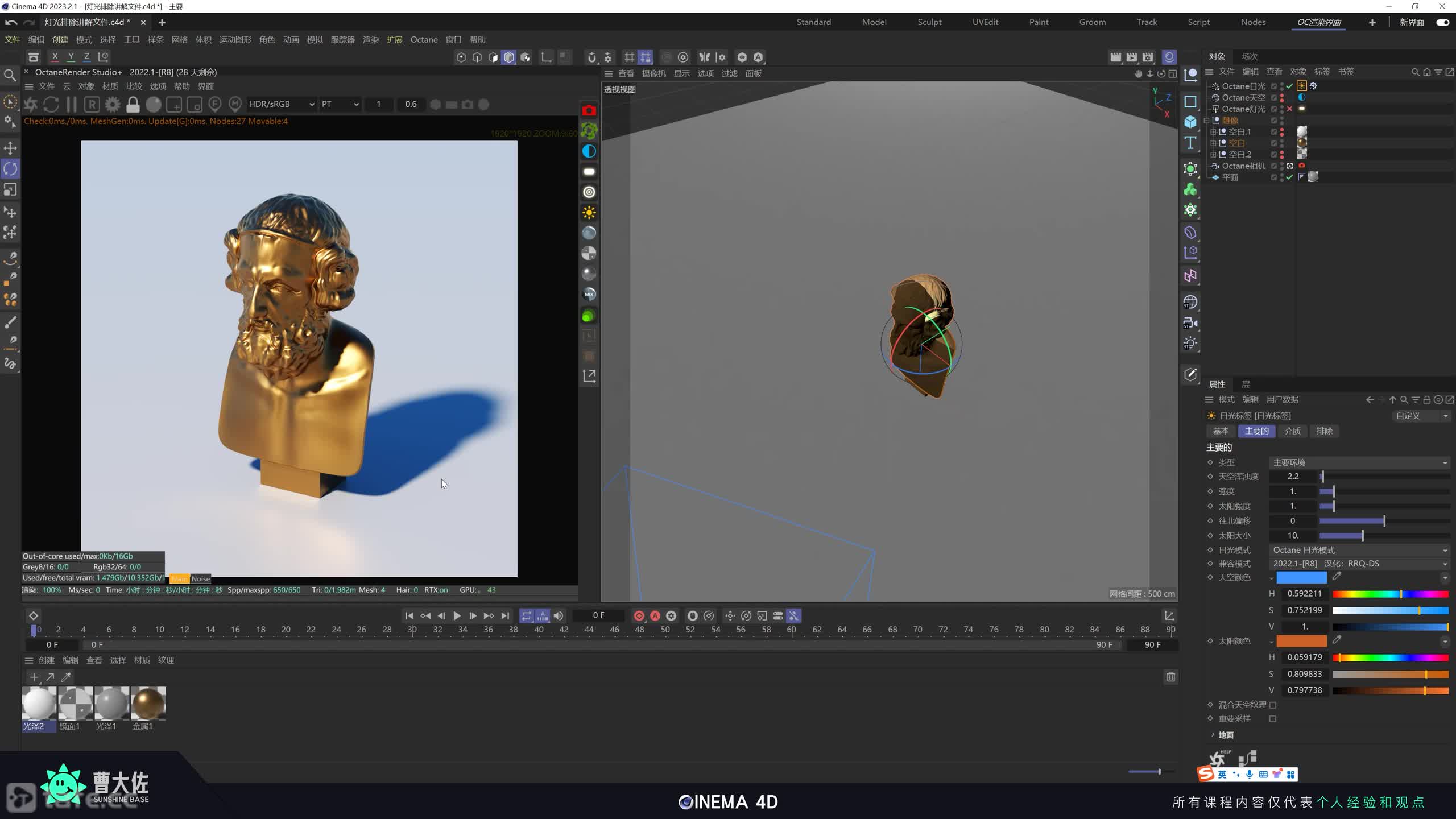Click the Octane sun light icon
This screenshot has width=1456, height=819.
pyautogui.click(x=589, y=213)
